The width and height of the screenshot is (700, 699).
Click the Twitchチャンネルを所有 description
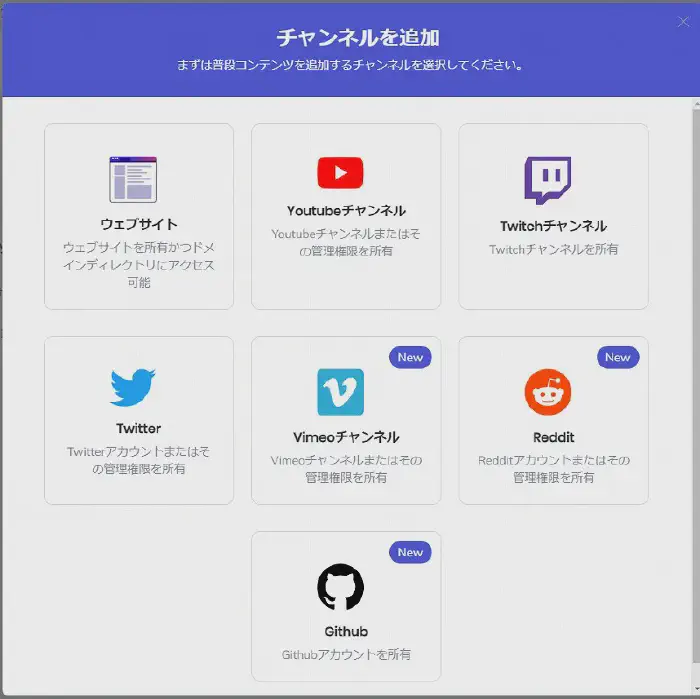554,249
